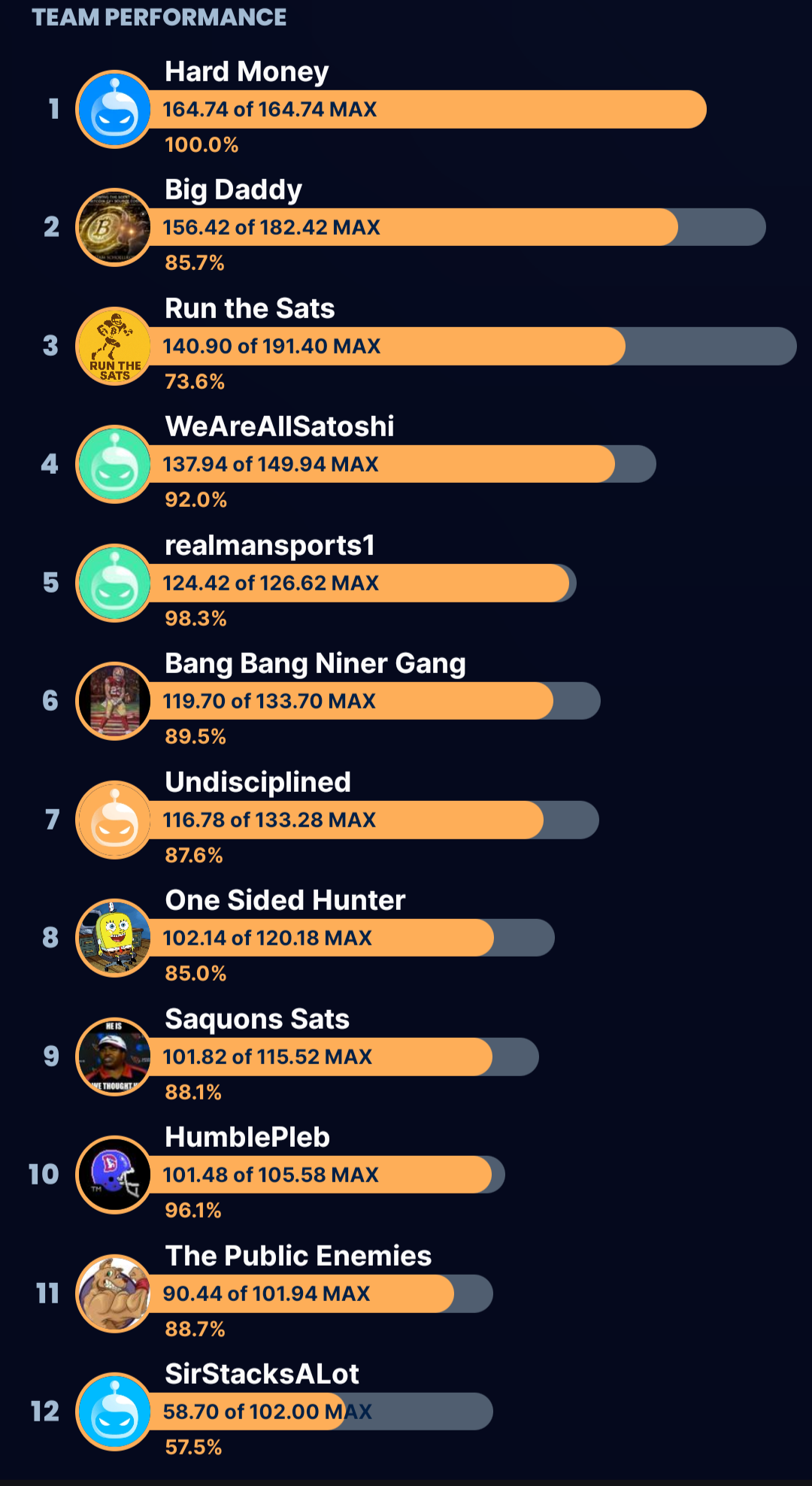Click realmansports1's green robot avatar
812x1486 pixels.
[114, 583]
